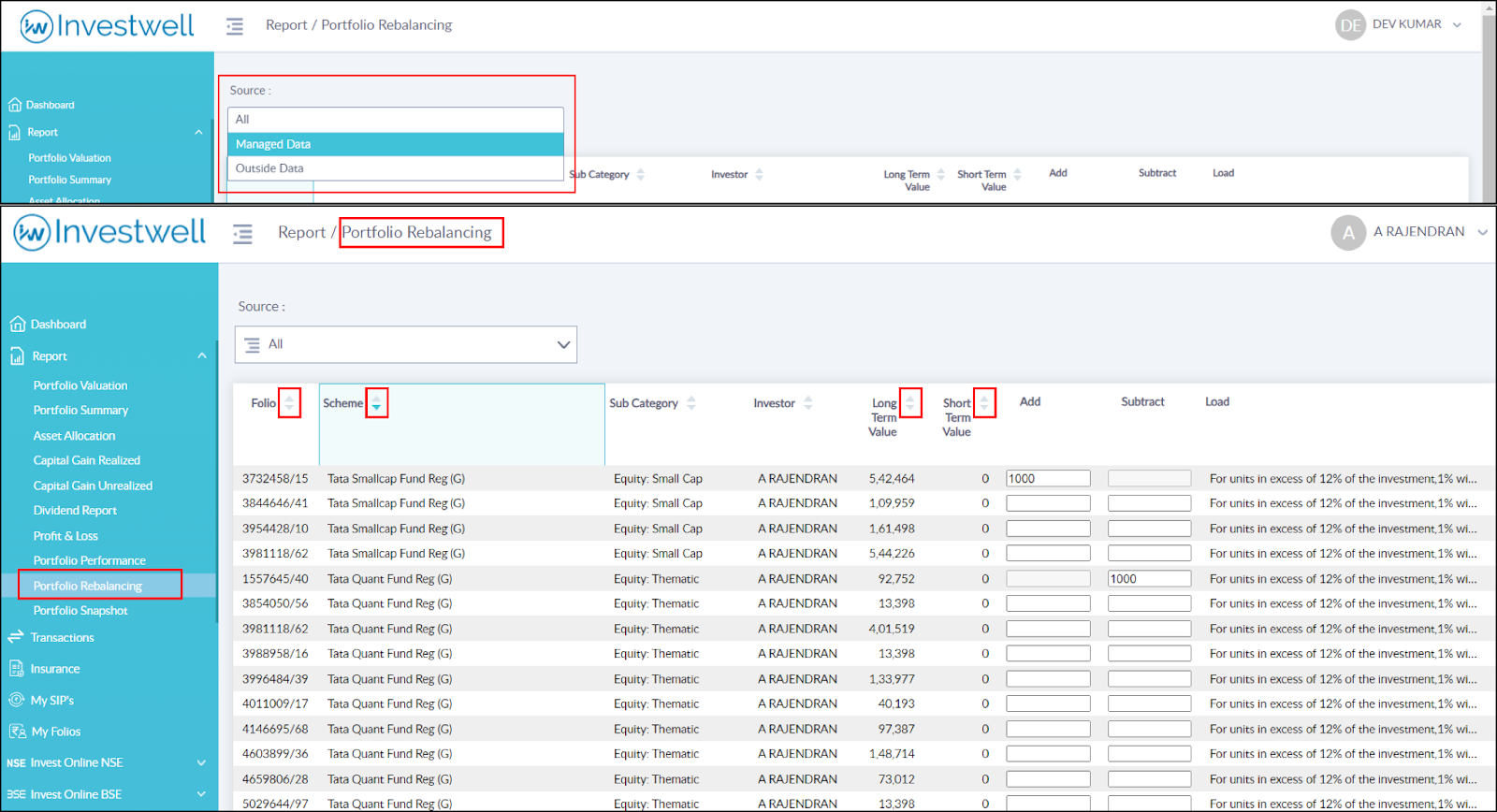Click long term value 4,01,519
1497x812 pixels.
(892, 629)
